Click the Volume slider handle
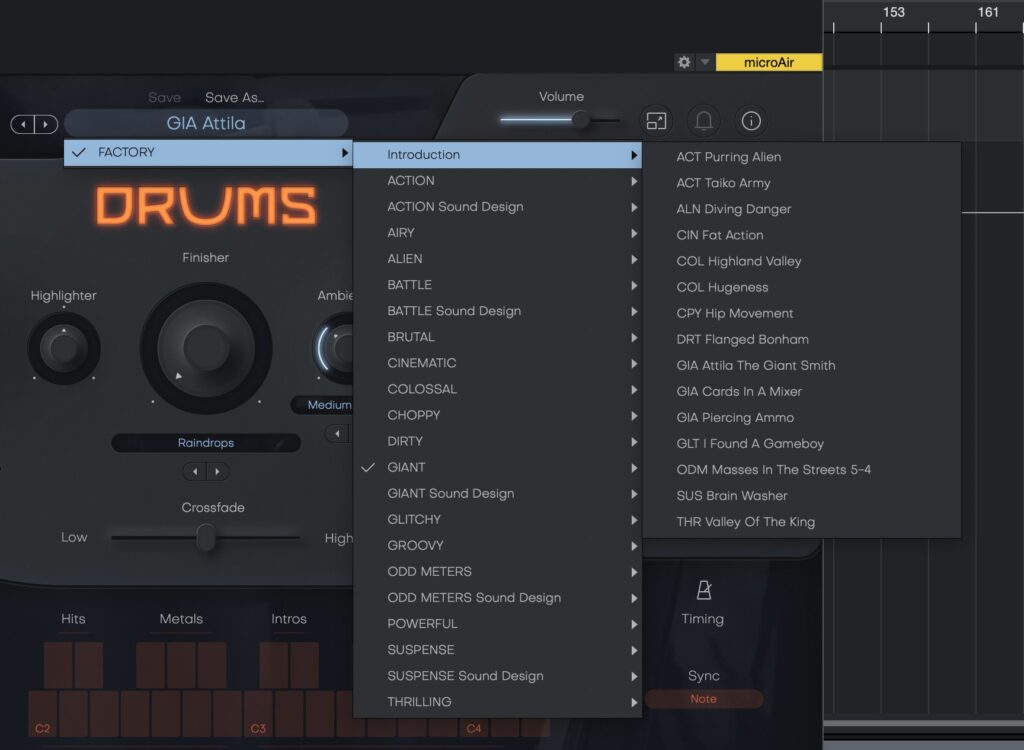The image size is (1024, 750). 580,120
